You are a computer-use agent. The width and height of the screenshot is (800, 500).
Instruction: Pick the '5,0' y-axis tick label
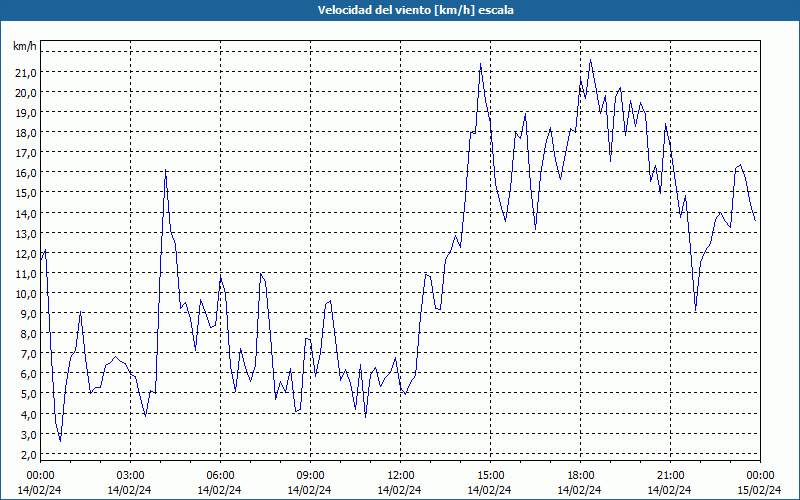28,394
